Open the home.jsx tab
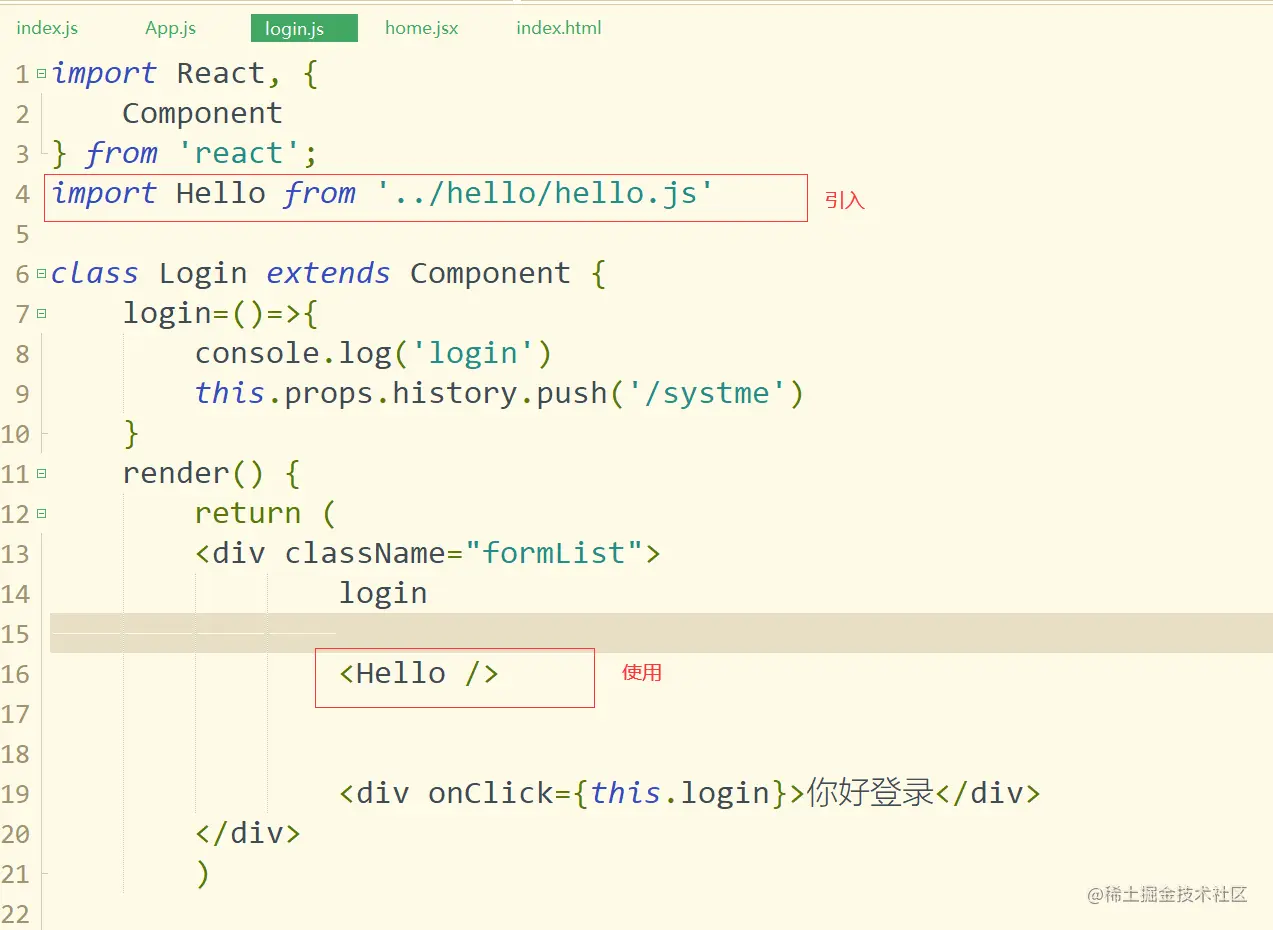The height and width of the screenshot is (930, 1273). point(421,28)
